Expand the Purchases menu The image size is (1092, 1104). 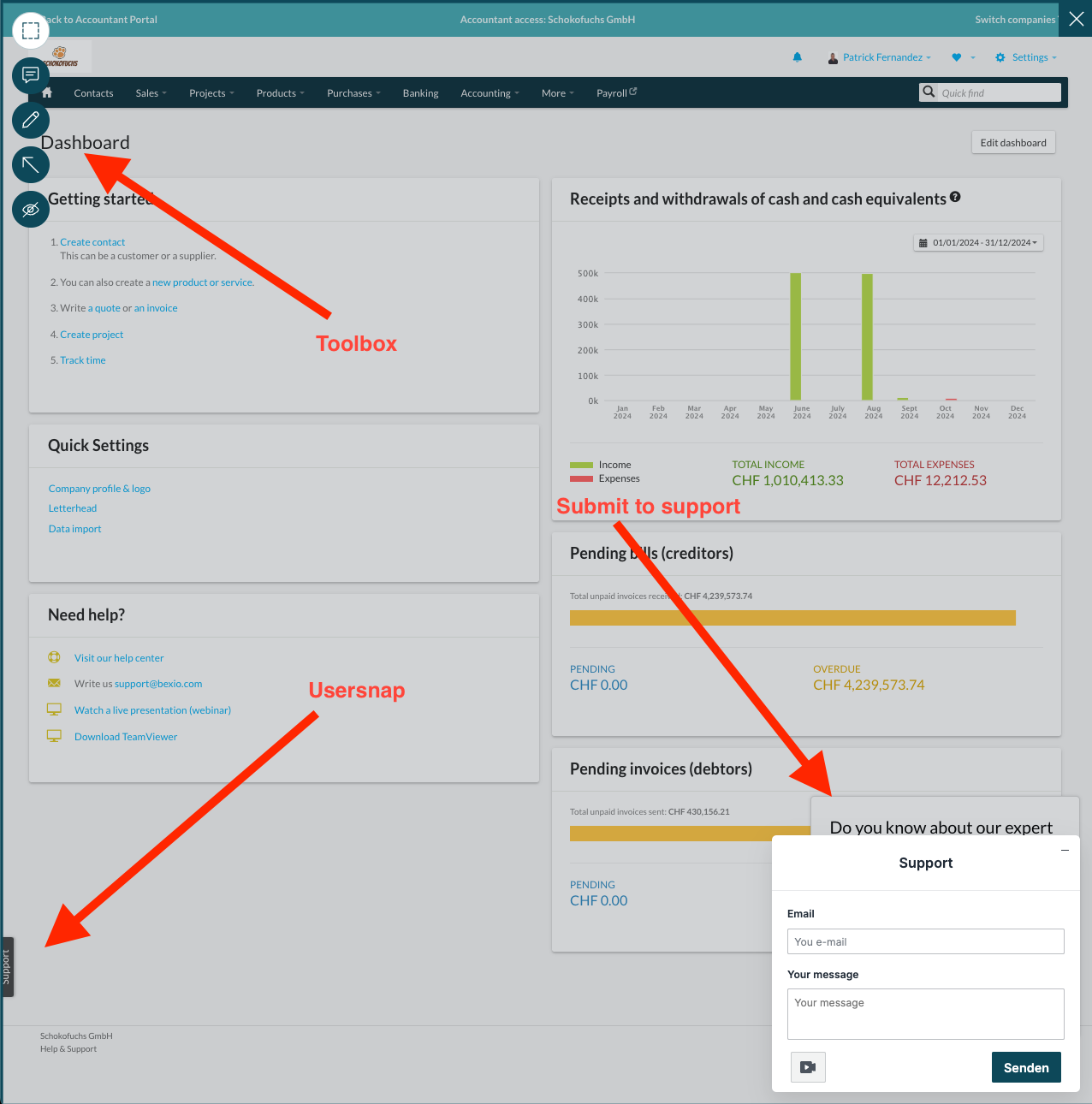click(x=353, y=93)
